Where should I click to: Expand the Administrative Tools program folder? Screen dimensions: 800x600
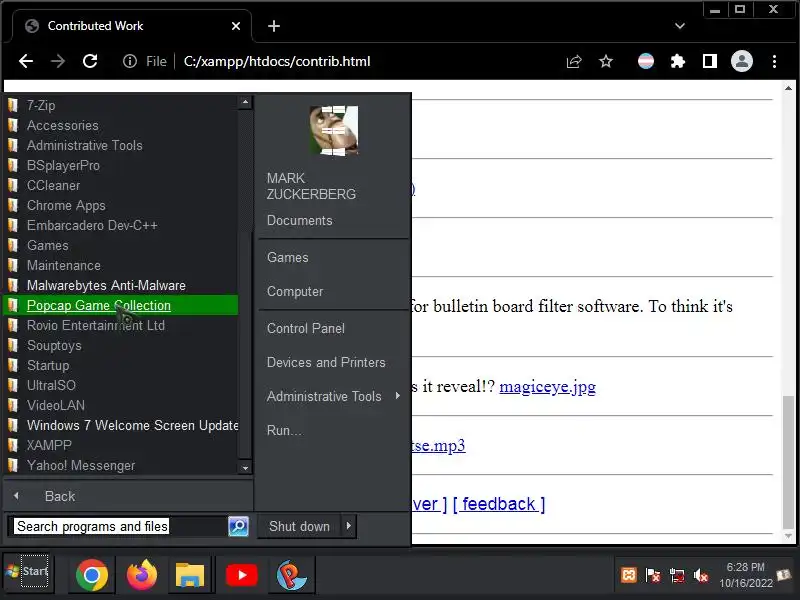coord(120,145)
